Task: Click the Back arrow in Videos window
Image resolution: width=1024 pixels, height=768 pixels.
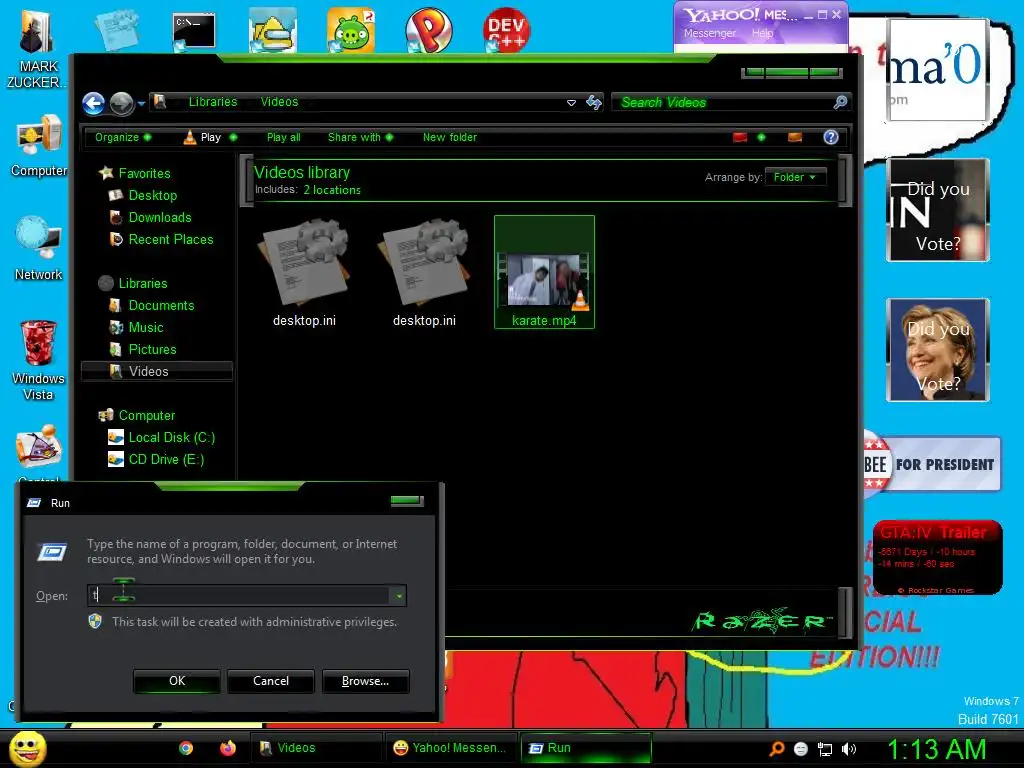Action: tap(93, 103)
